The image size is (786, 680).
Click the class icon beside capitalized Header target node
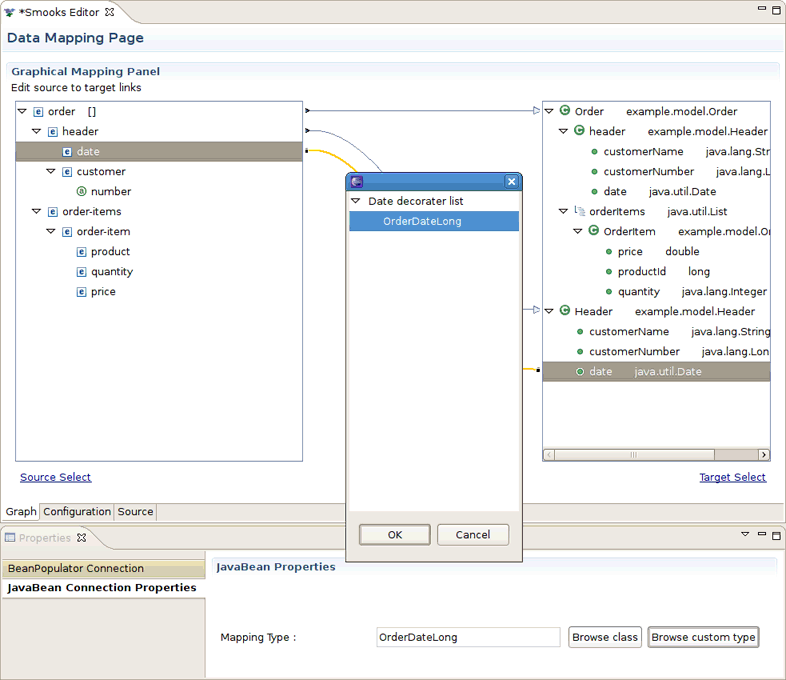[x=565, y=311]
